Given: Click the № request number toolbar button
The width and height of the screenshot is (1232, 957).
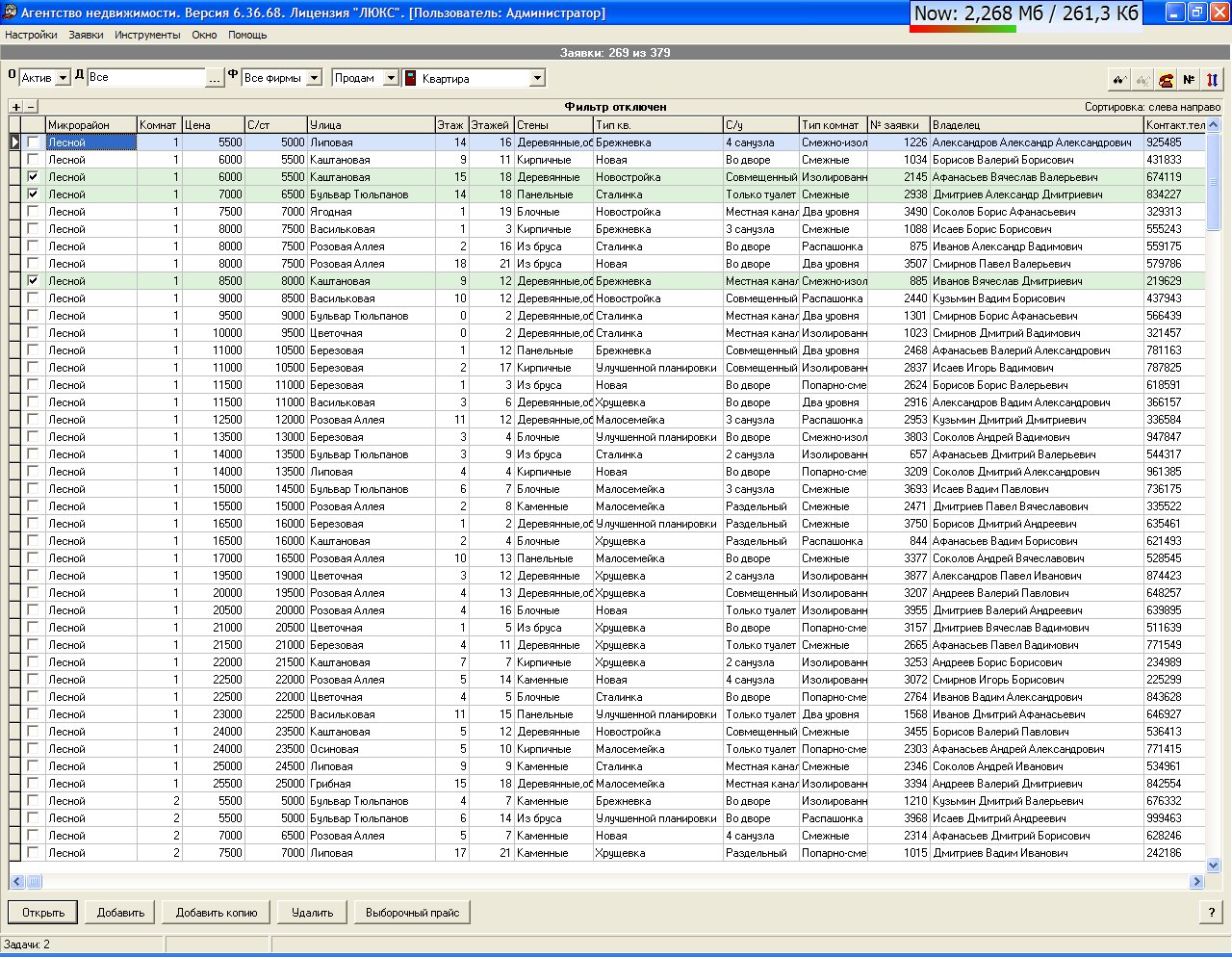Looking at the screenshot, I should 1189,80.
